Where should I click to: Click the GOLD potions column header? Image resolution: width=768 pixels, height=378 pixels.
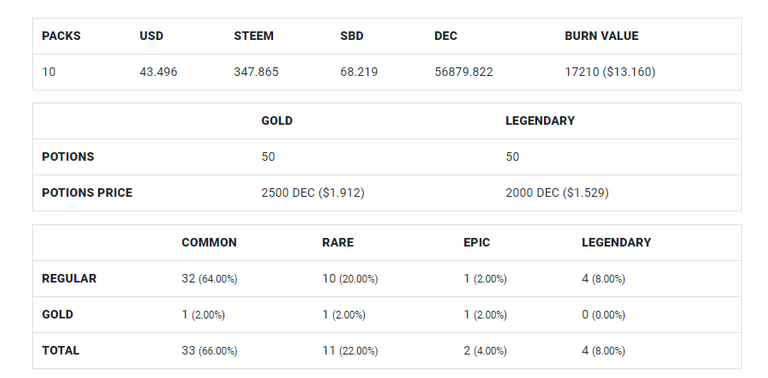[x=277, y=121]
